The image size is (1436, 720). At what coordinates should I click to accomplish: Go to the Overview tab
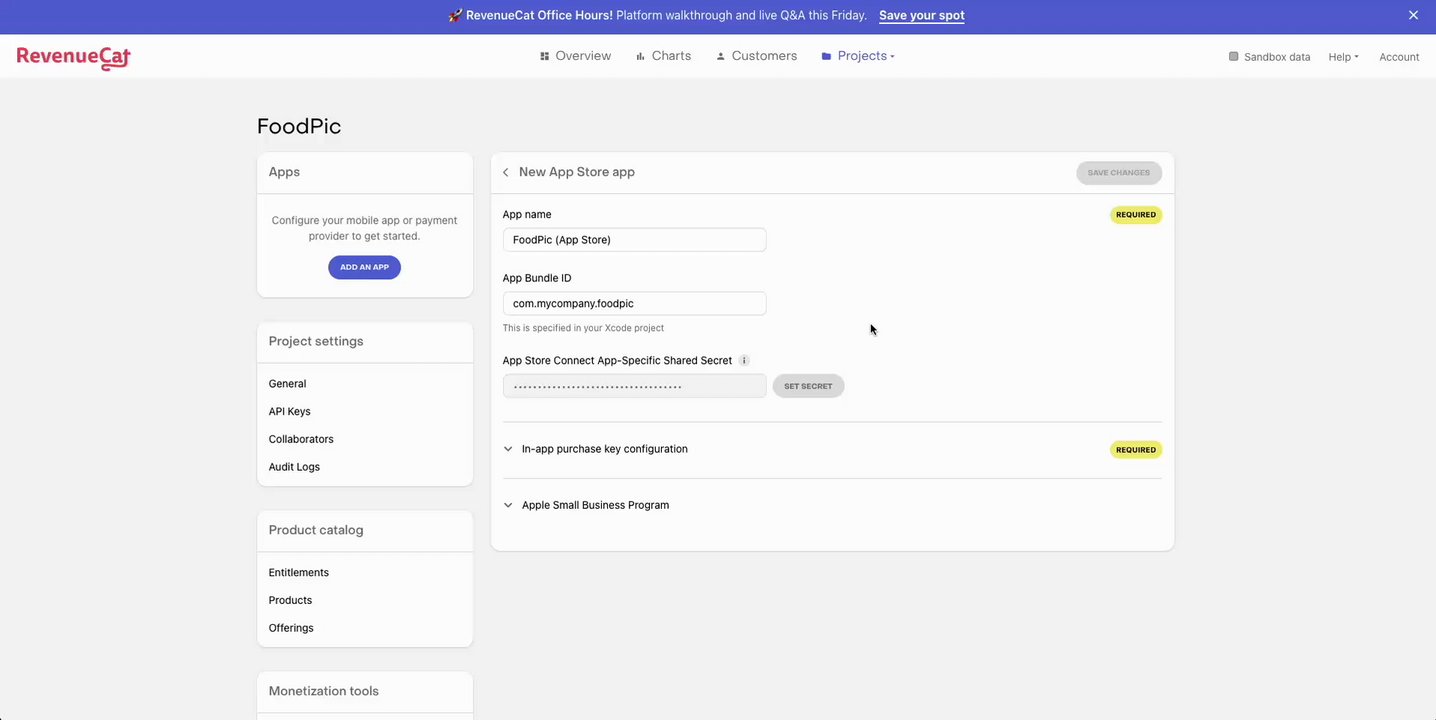(575, 56)
